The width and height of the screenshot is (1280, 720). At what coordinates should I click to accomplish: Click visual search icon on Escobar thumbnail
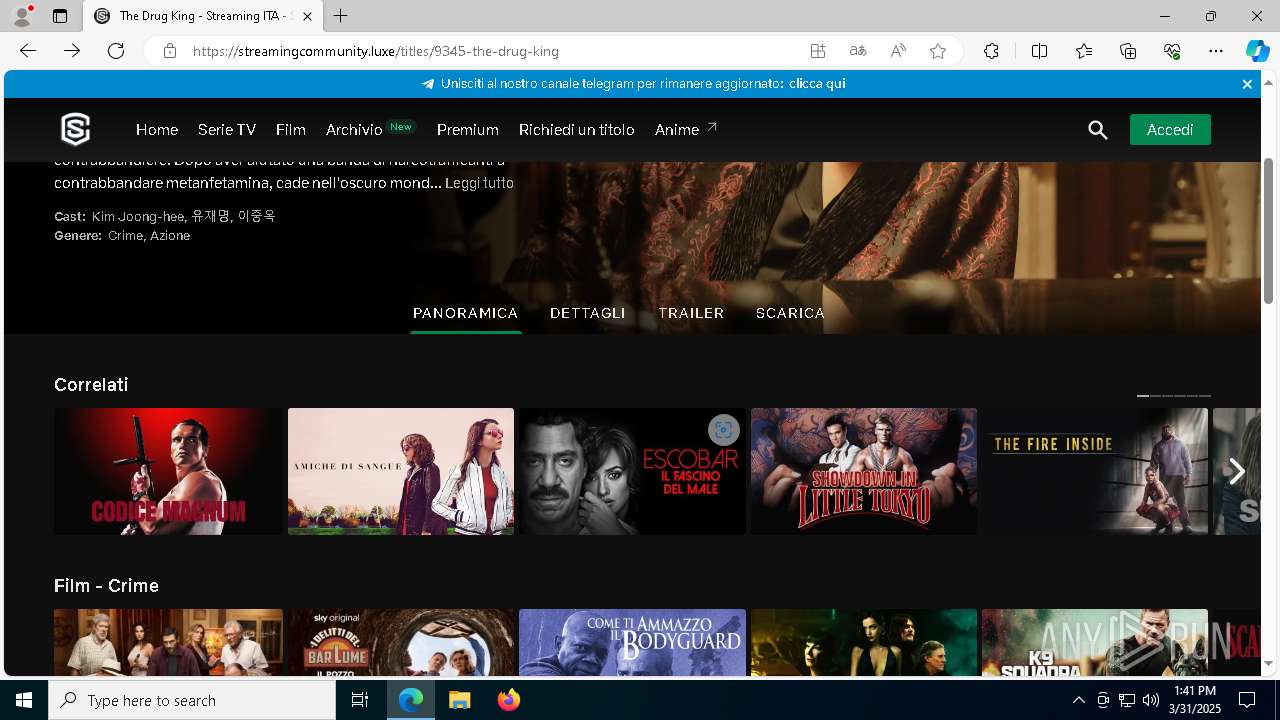coord(723,430)
